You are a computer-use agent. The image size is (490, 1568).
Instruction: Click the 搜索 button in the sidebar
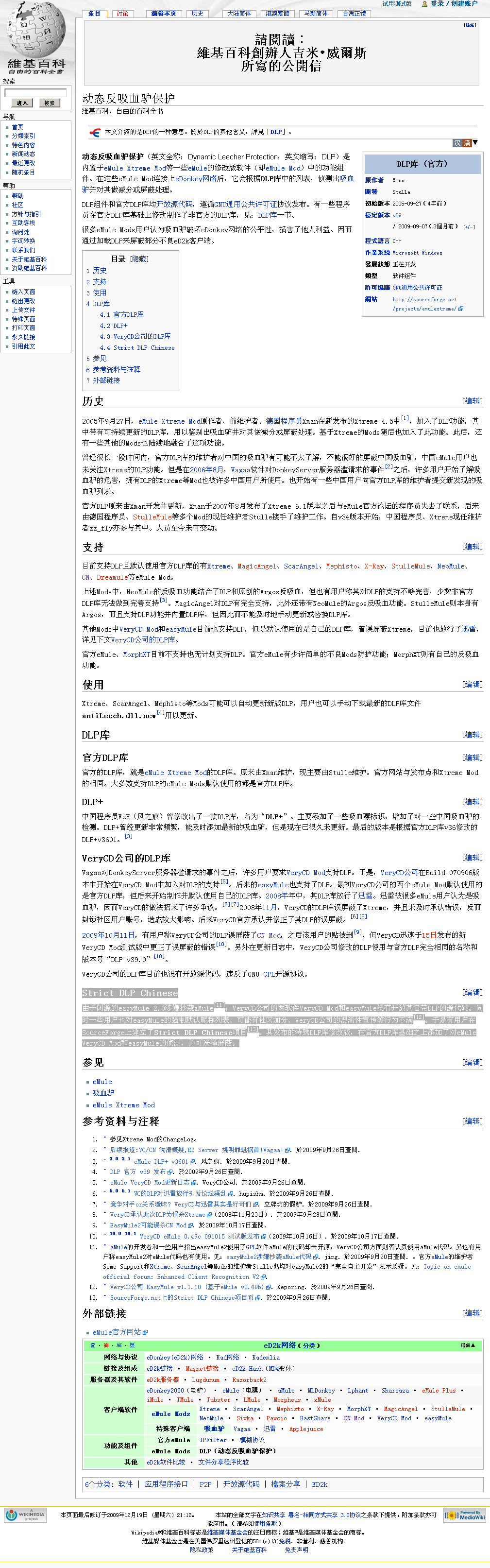(50, 103)
